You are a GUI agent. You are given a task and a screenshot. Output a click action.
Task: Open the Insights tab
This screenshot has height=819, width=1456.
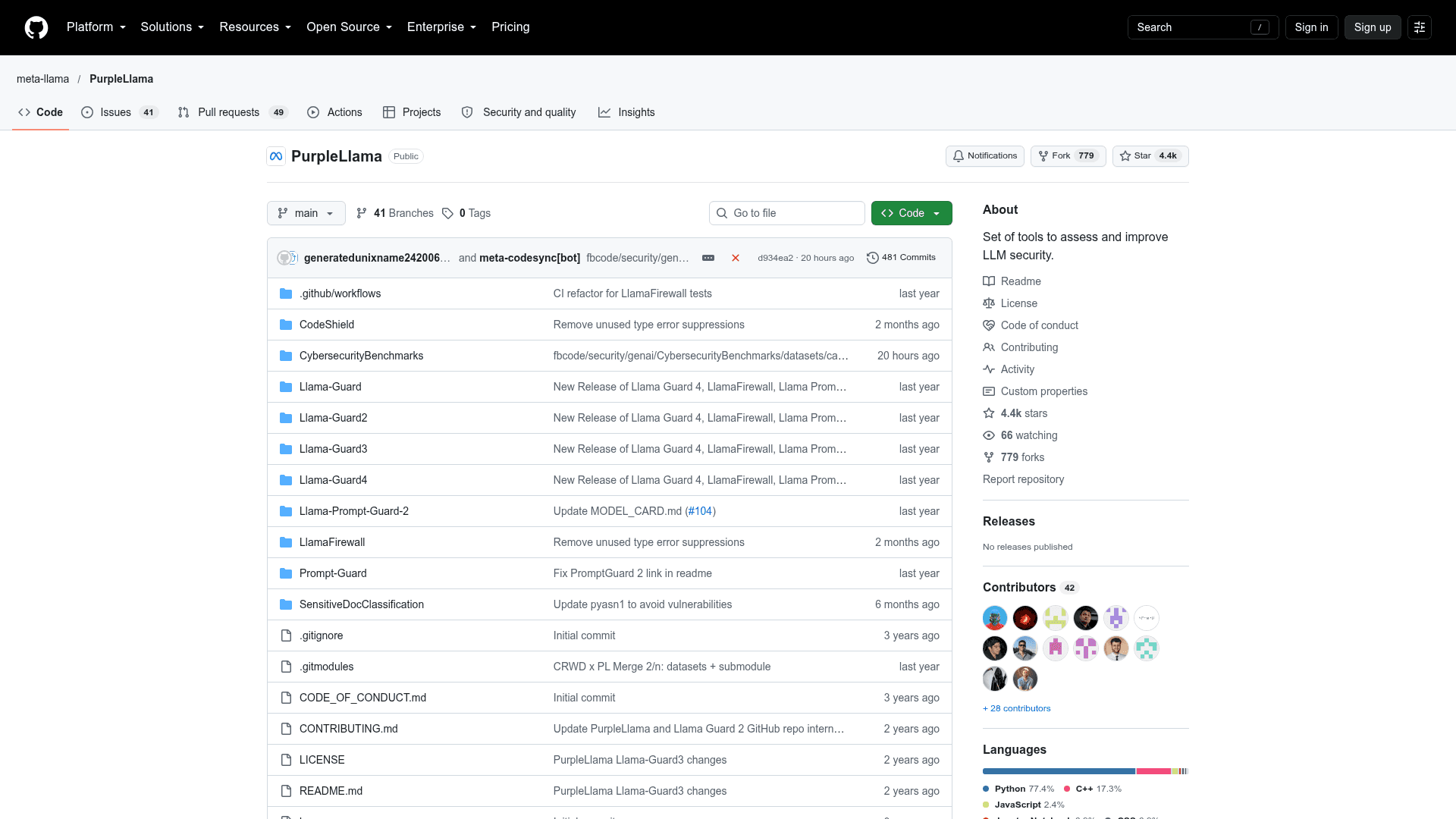coord(626,112)
